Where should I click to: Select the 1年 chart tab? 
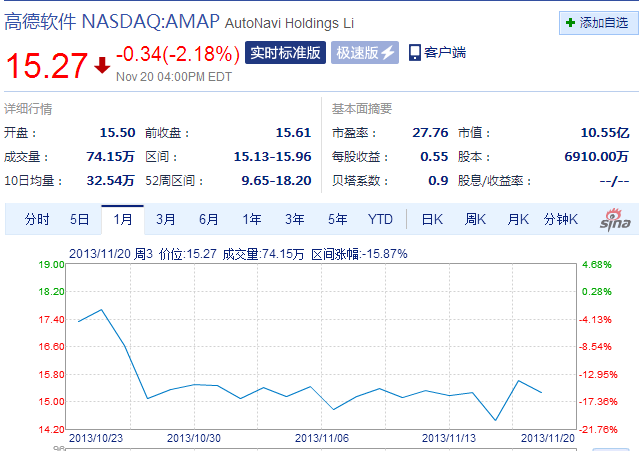[252, 219]
